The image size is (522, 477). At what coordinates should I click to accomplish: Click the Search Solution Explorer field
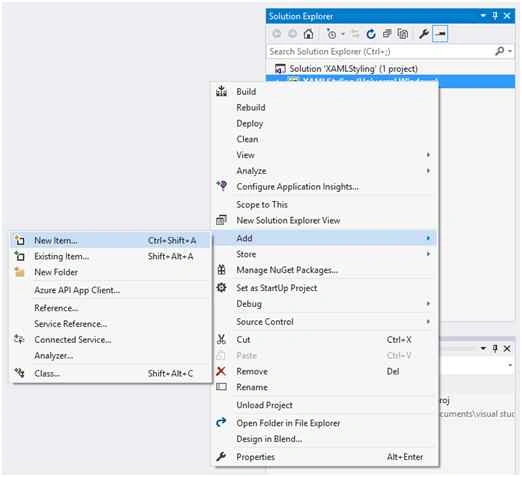tap(381, 51)
